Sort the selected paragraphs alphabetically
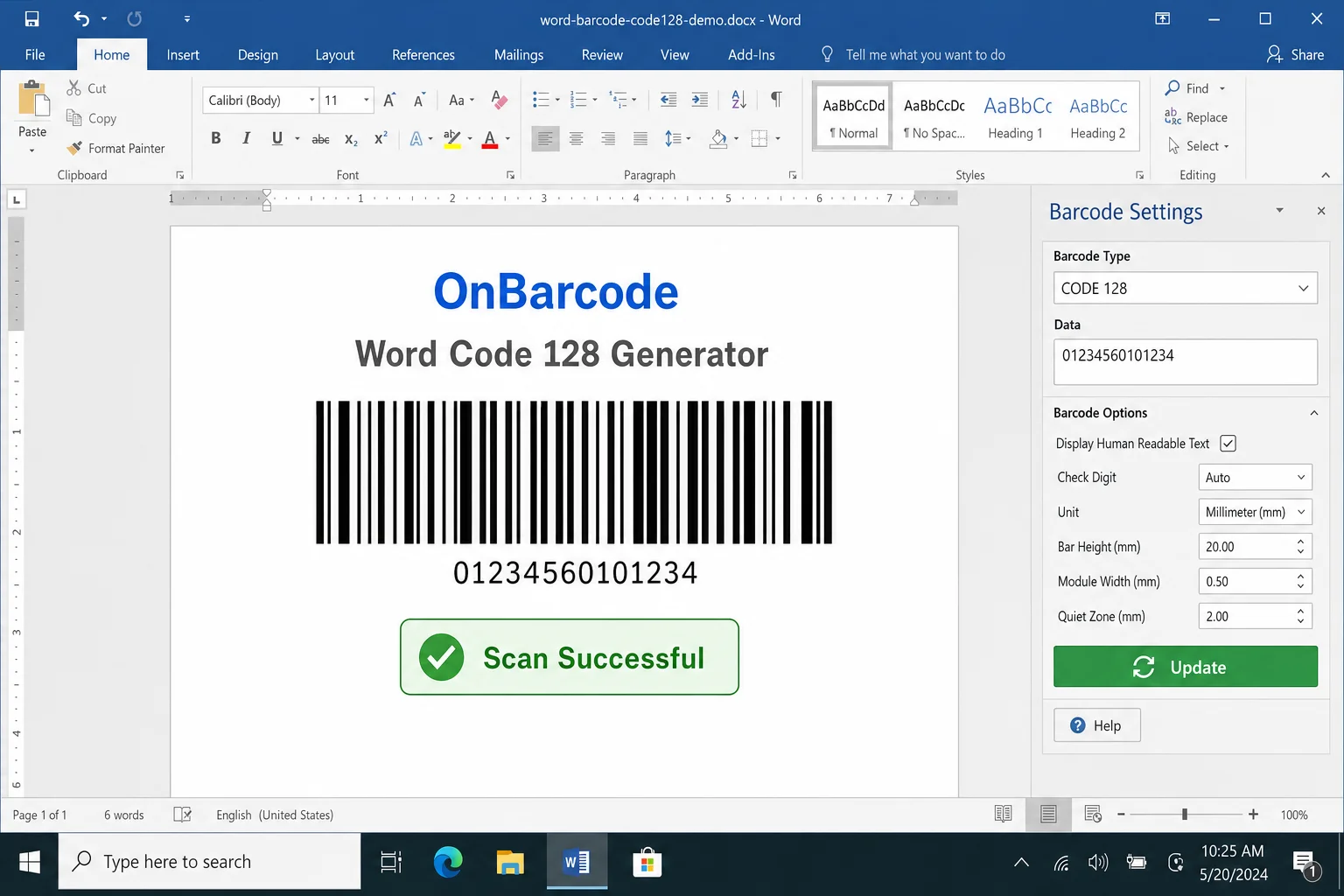Screen dimensions: 1344x896 pos(738,100)
